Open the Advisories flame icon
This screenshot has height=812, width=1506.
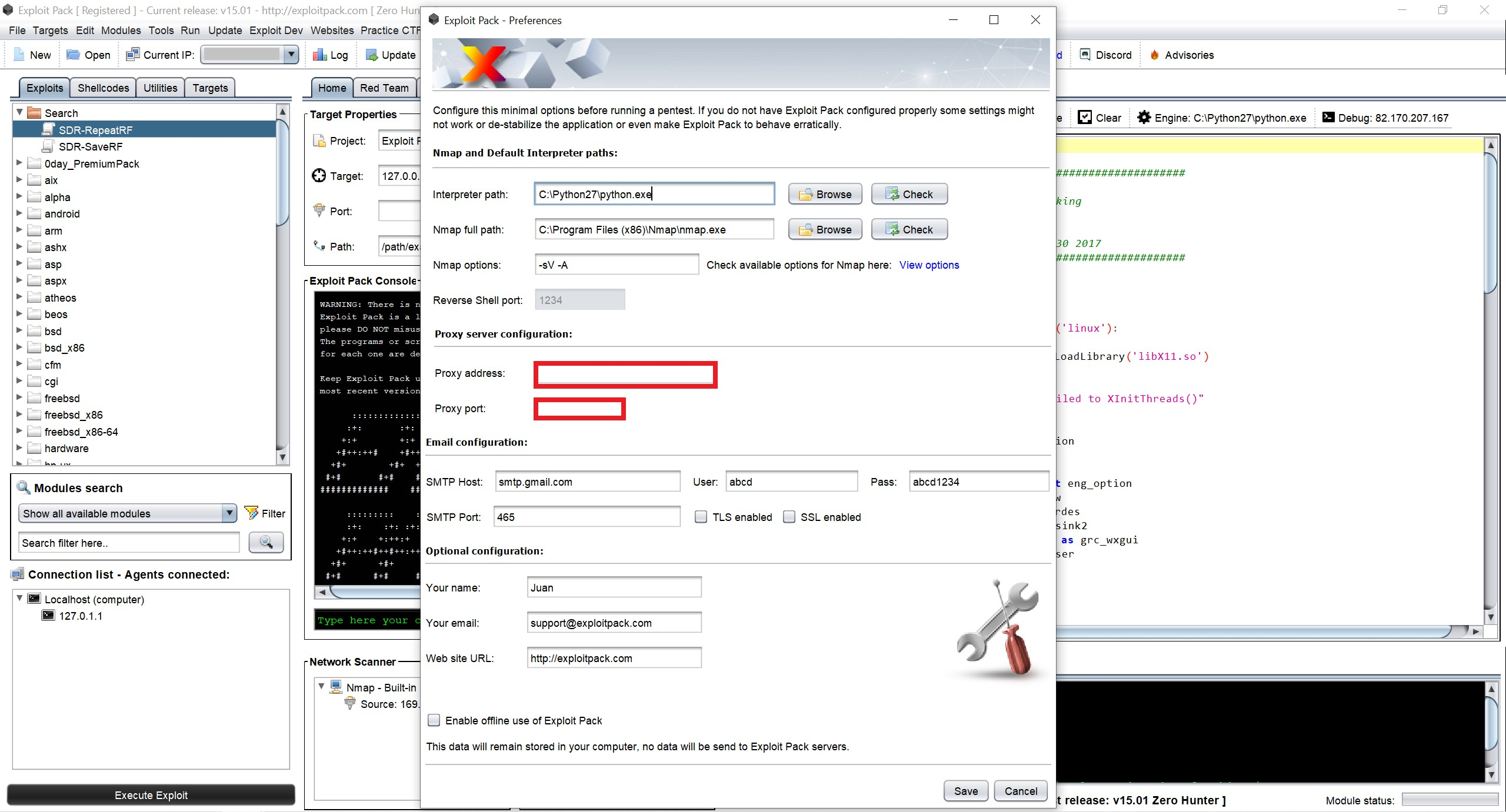pos(1155,55)
